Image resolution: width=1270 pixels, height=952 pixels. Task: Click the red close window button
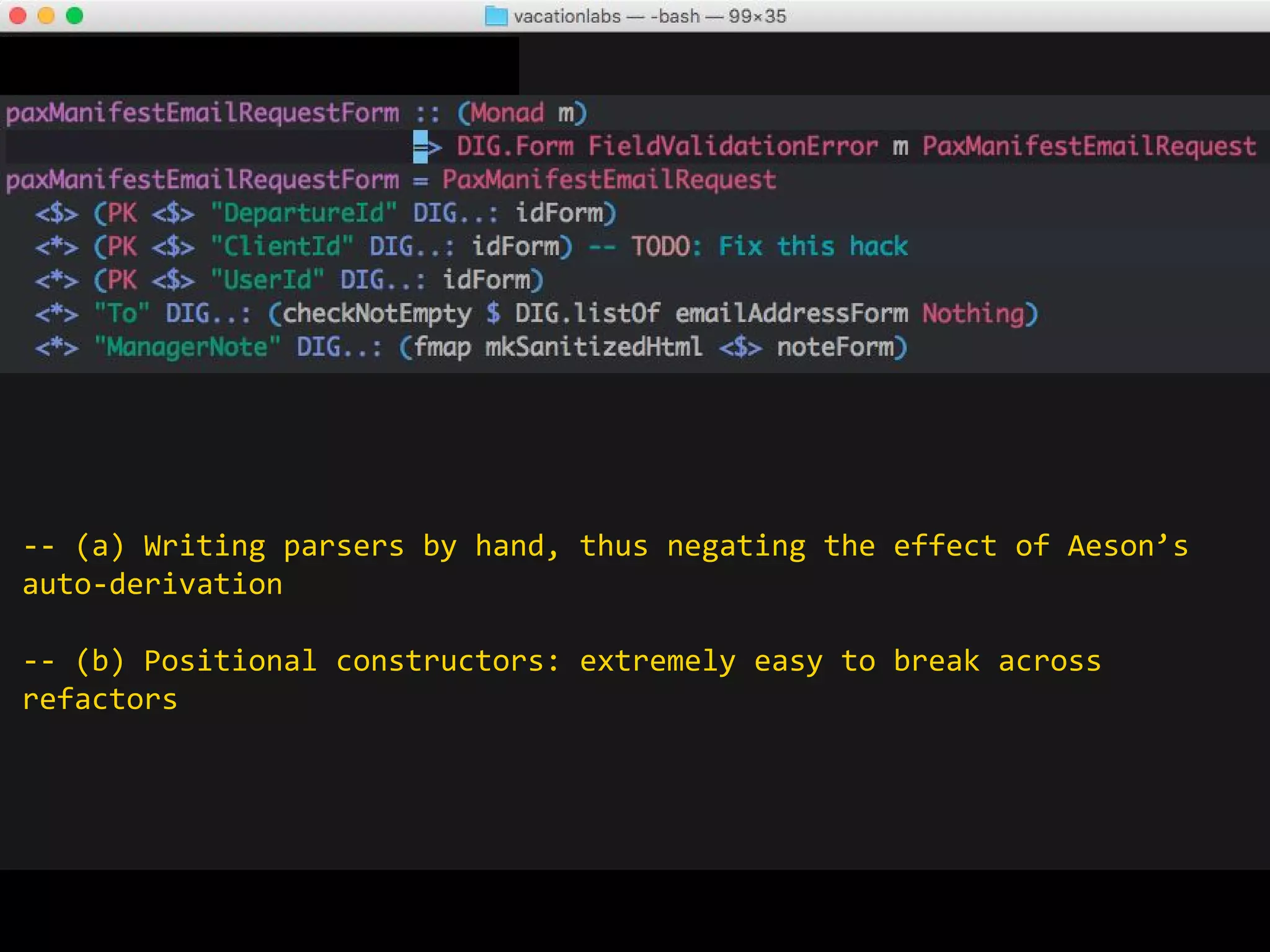(x=18, y=15)
